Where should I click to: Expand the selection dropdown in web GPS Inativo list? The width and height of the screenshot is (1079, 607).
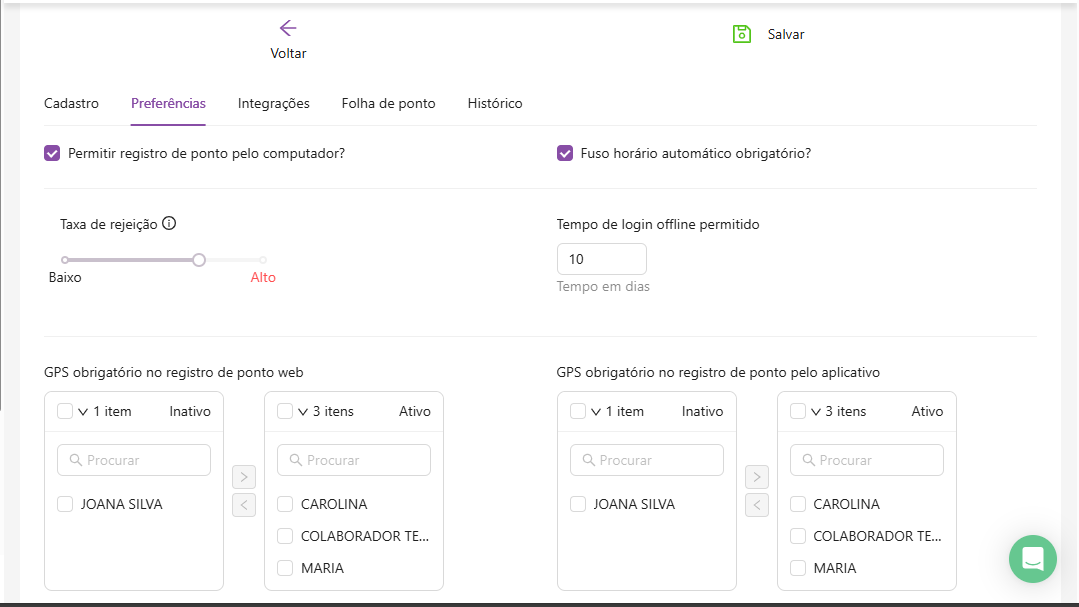point(83,411)
